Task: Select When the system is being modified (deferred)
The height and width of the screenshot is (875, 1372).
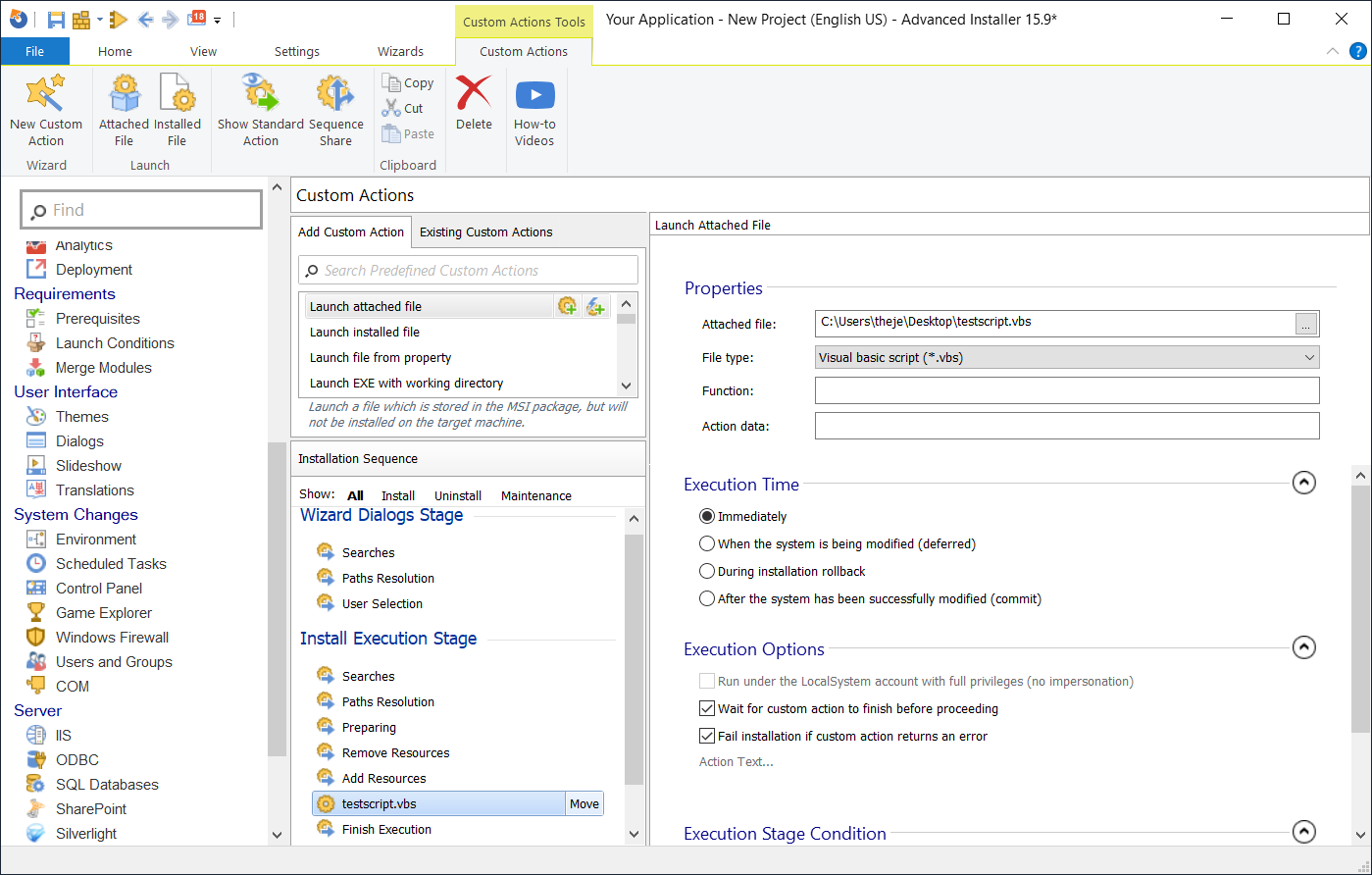Action: click(x=707, y=543)
